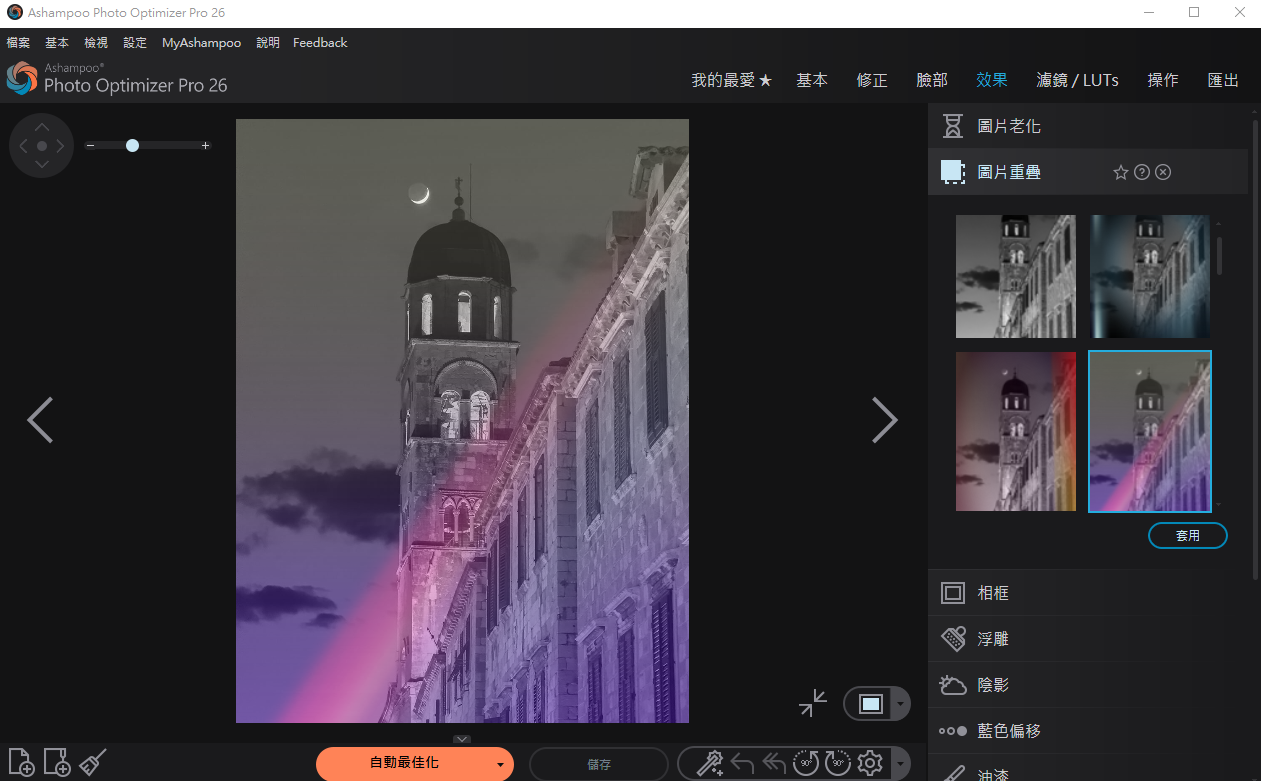
Task: Click the magic wand auto-optimize icon
Action: click(x=709, y=764)
